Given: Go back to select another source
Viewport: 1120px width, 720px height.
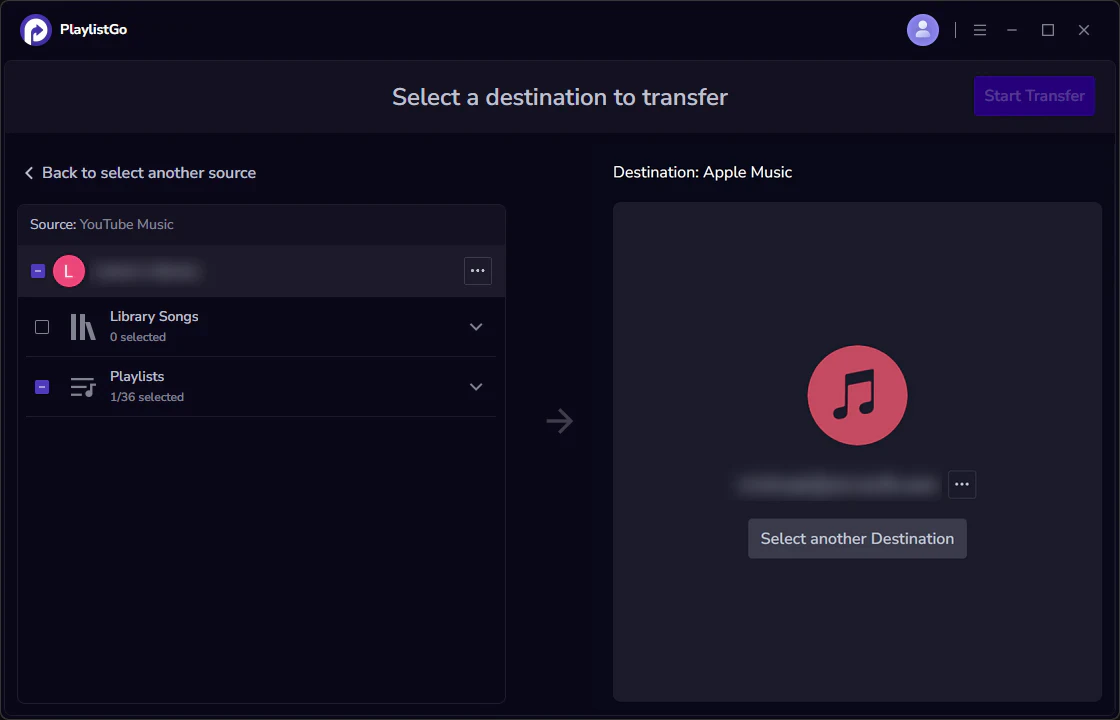Looking at the screenshot, I should click(x=141, y=173).
